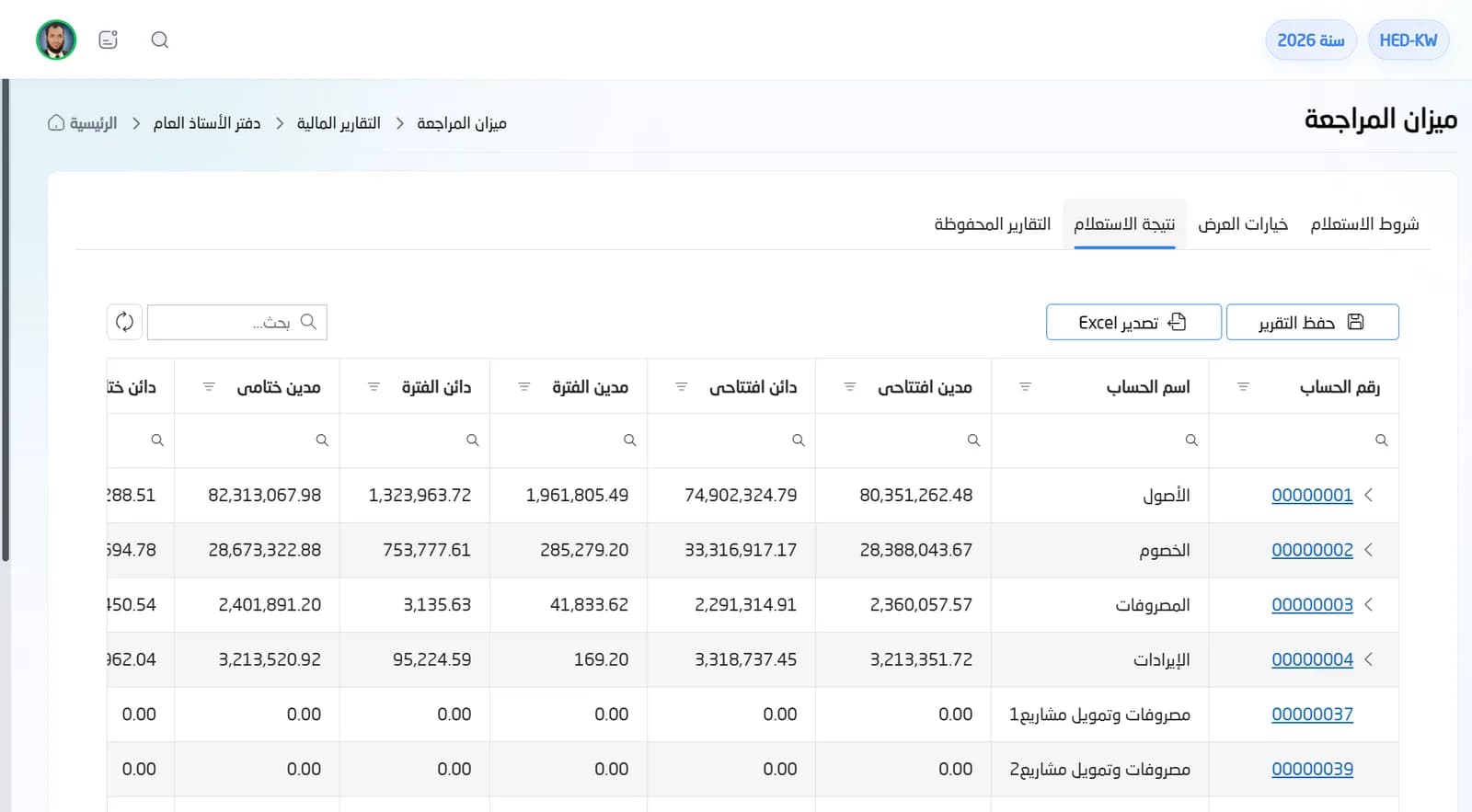The width and height of the screenshot is (1472, 812).
Task: Click the search field under دائن افتتاحي
Action: tap(731, 440)
